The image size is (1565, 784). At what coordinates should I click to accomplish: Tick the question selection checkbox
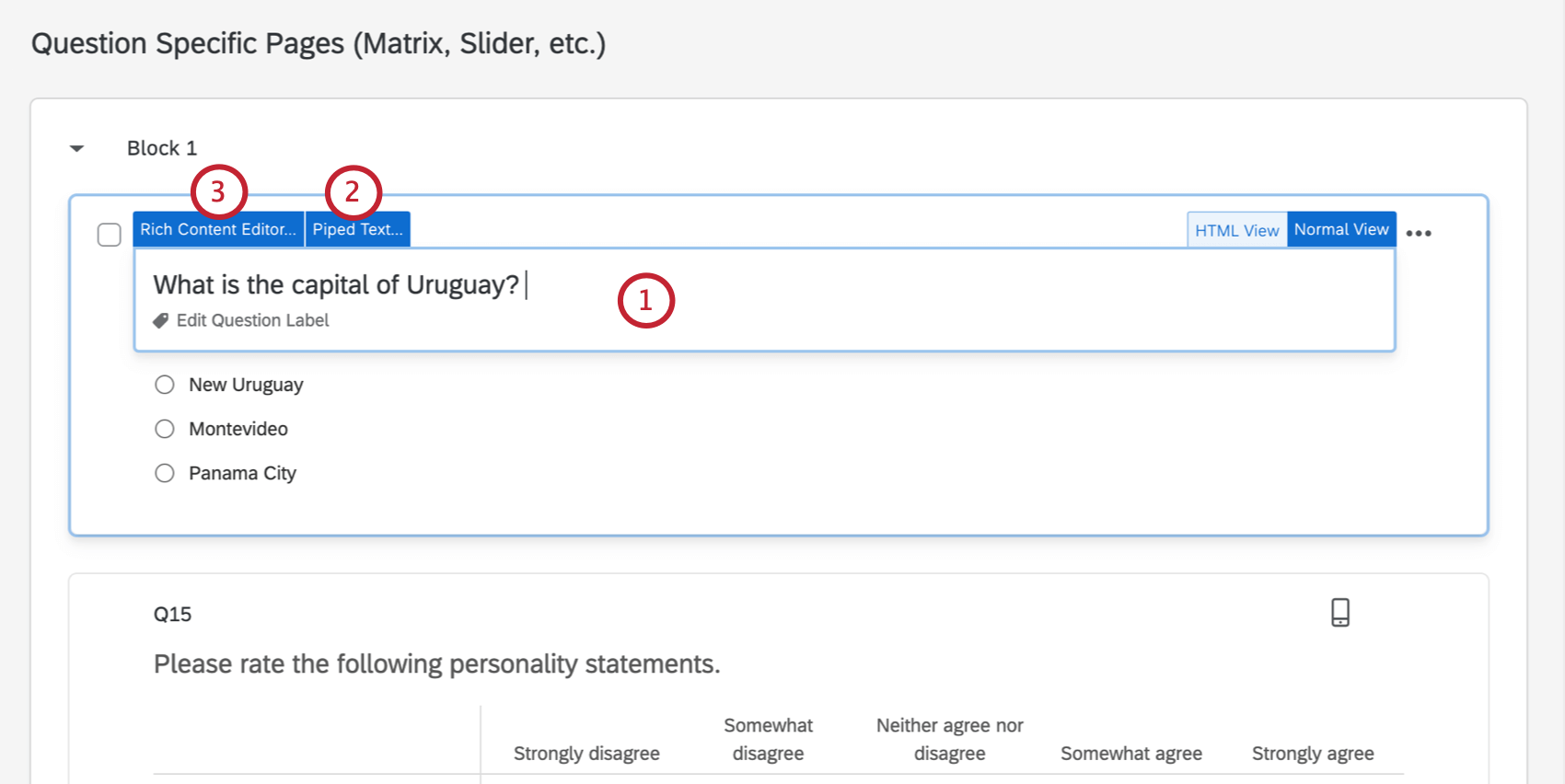click(110, 235)
